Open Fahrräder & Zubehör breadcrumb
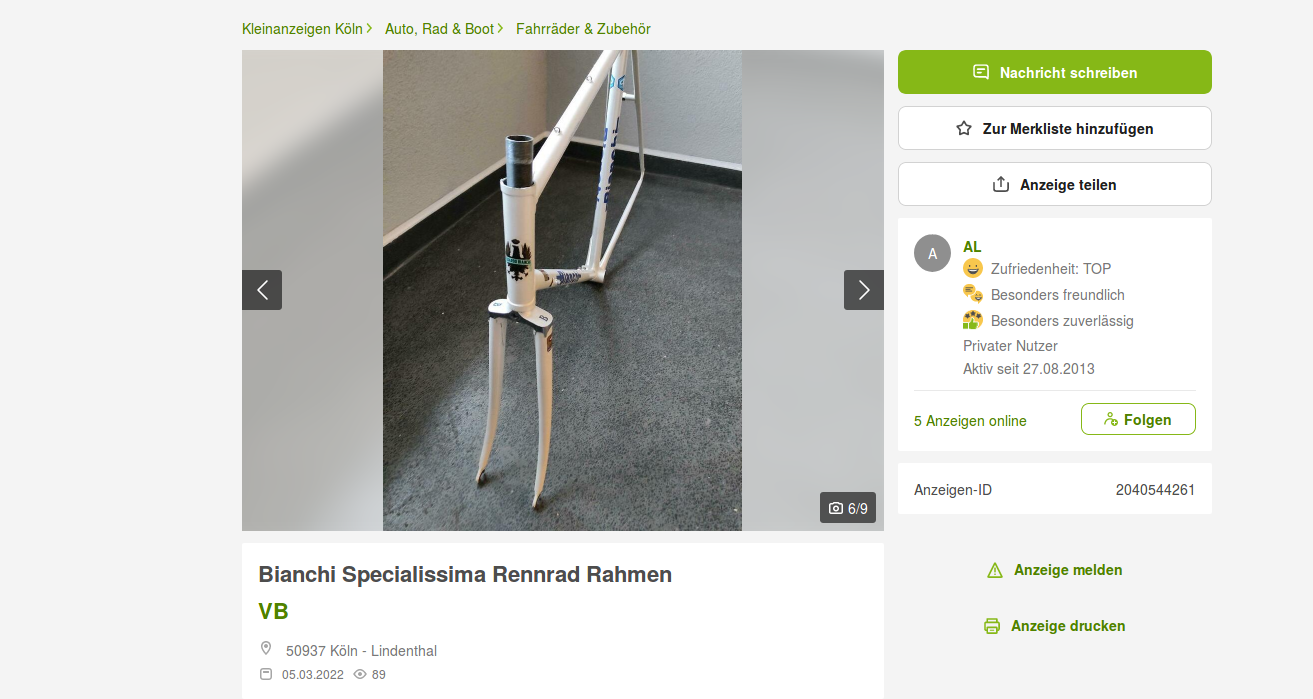The height and width of the screenshot is (699, 1313). point(583,29)
